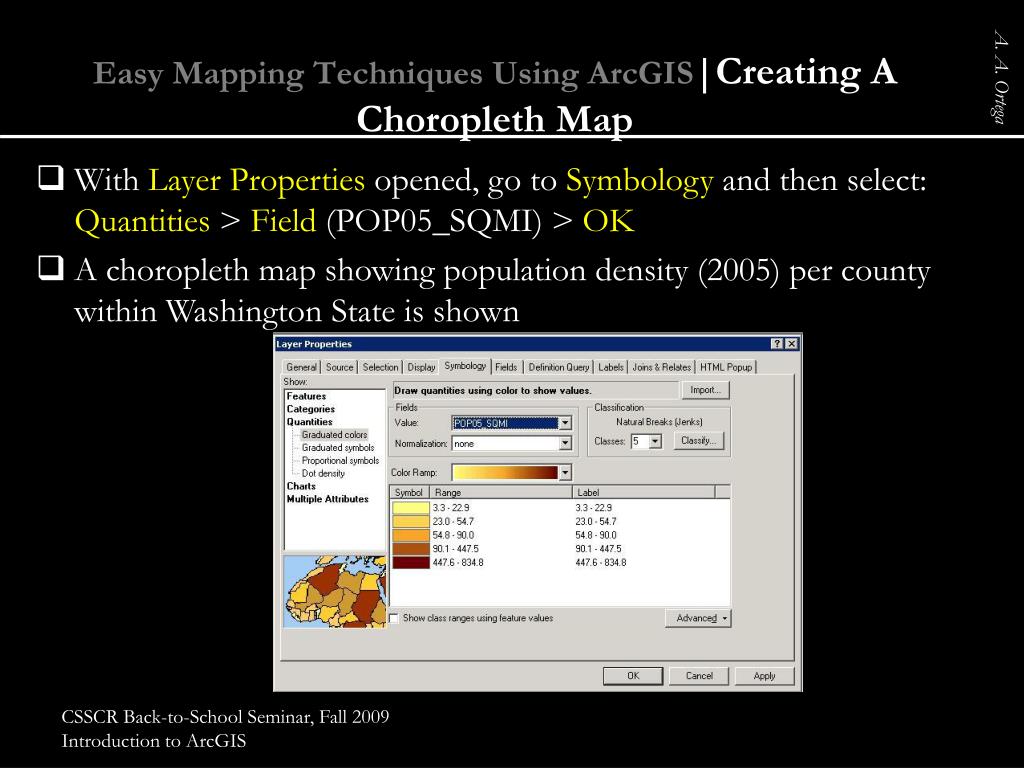Select the Symbology tab
Viewport: 1024px width, 768px height.
click(465, 366)
